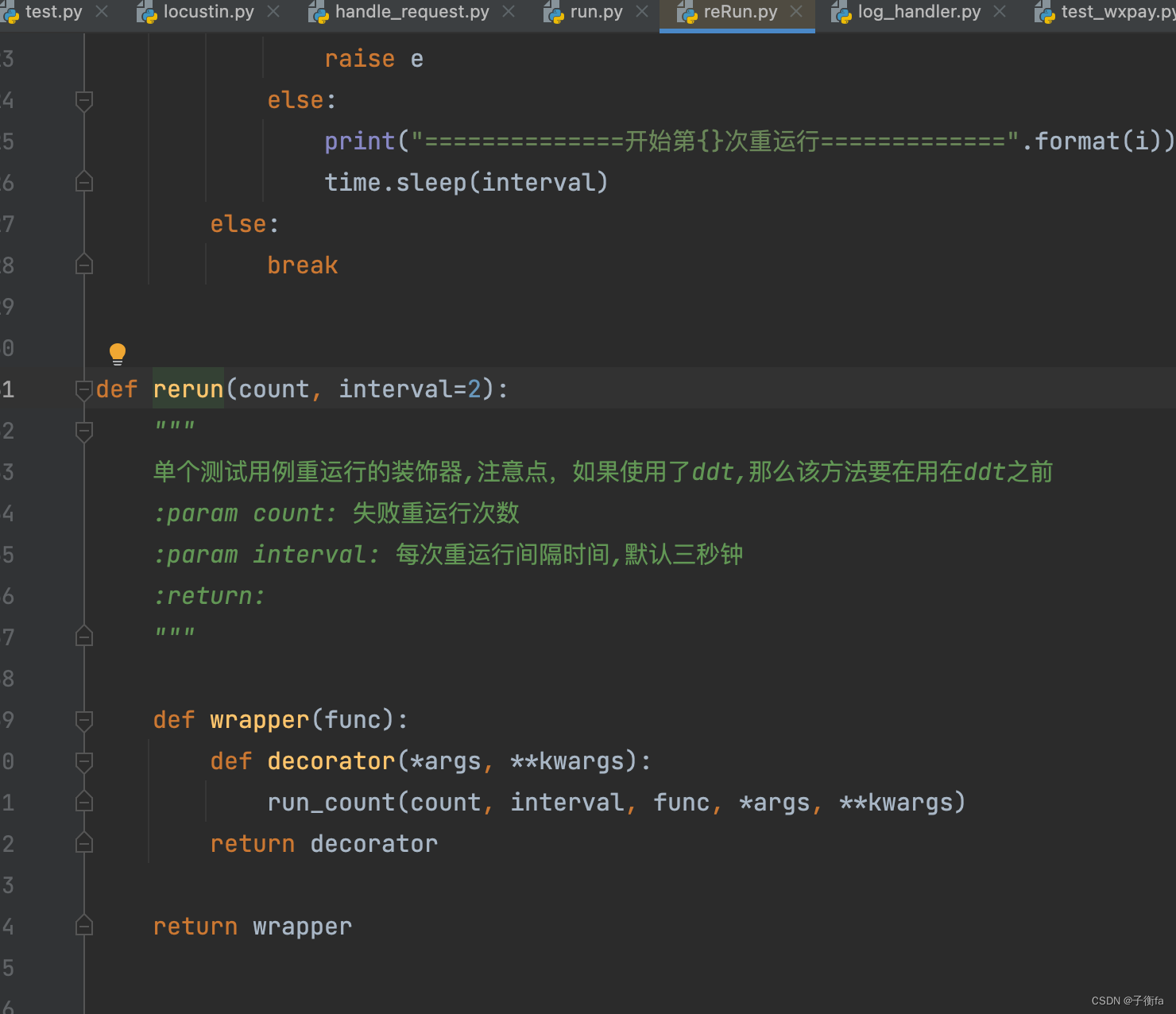
Task: Click fold end marker at return decorator line
Action: [x=84, y=844]
